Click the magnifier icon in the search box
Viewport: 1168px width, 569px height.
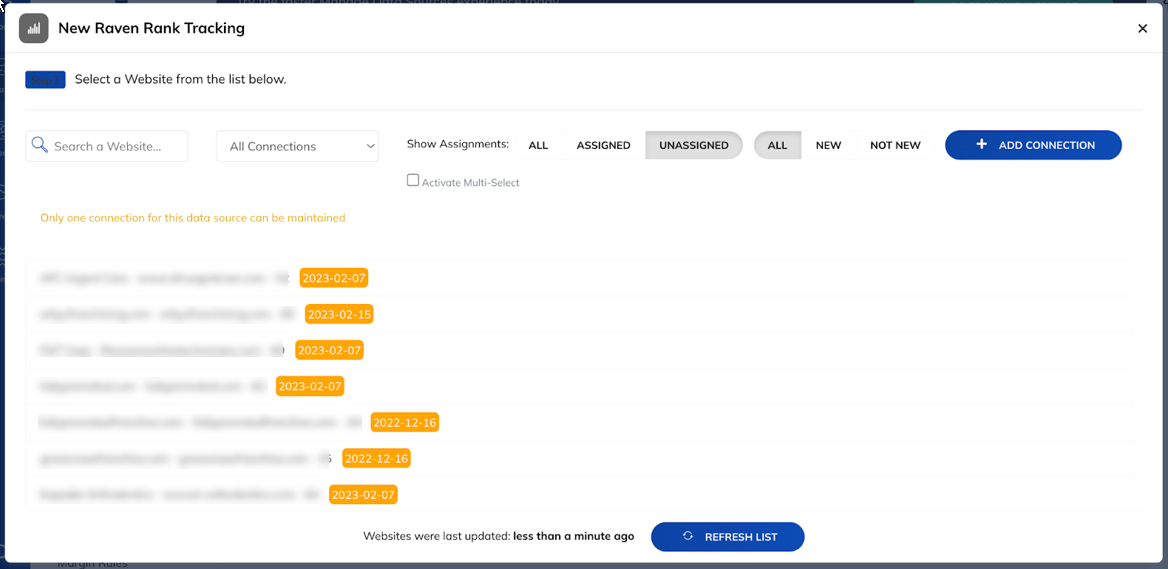[x=39, y=145]
